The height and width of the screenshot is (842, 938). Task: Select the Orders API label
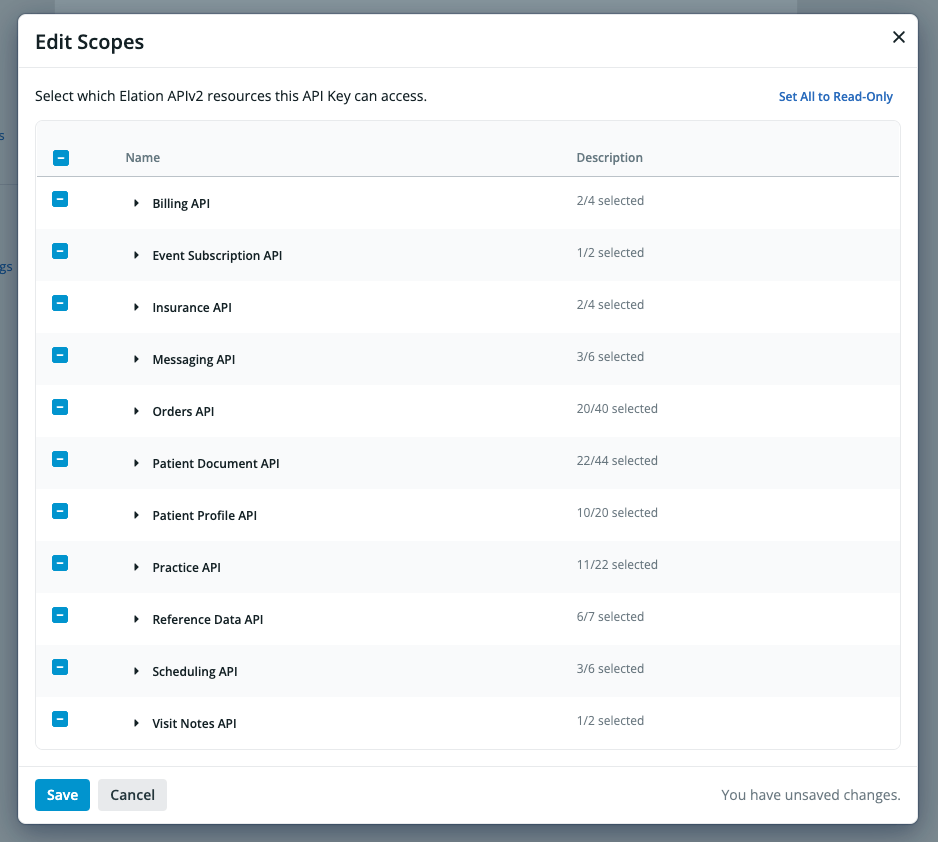(183, 411)
